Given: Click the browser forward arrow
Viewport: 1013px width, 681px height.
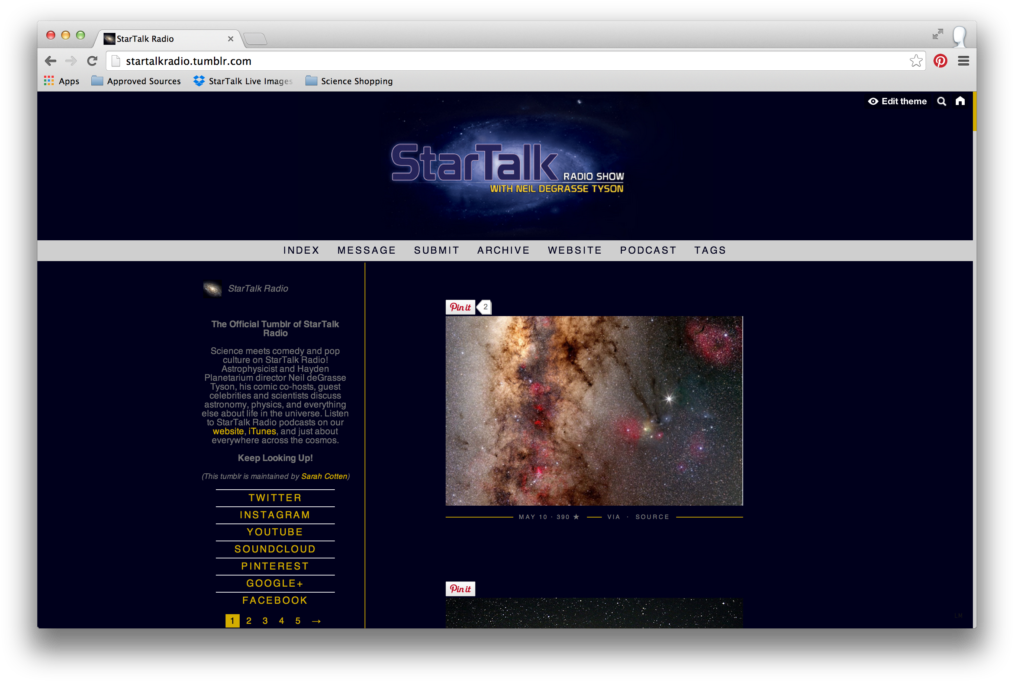Looking at the screenshot, I should point(71,61).
